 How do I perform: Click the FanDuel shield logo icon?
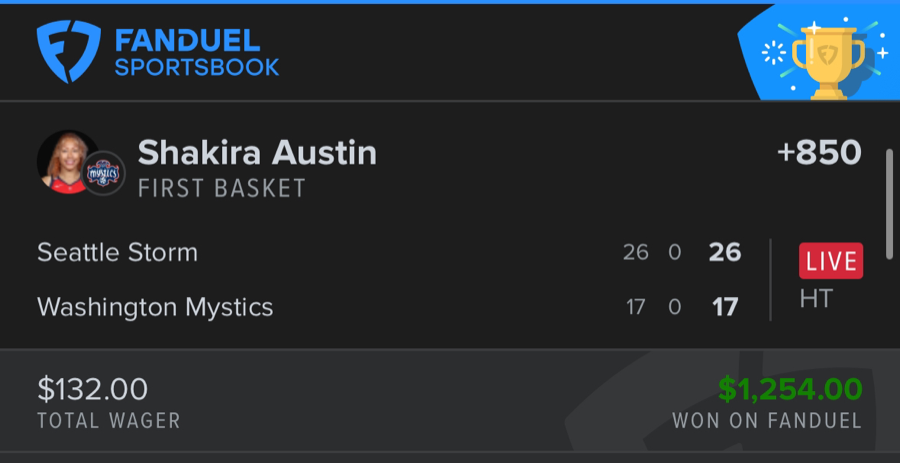68,52
